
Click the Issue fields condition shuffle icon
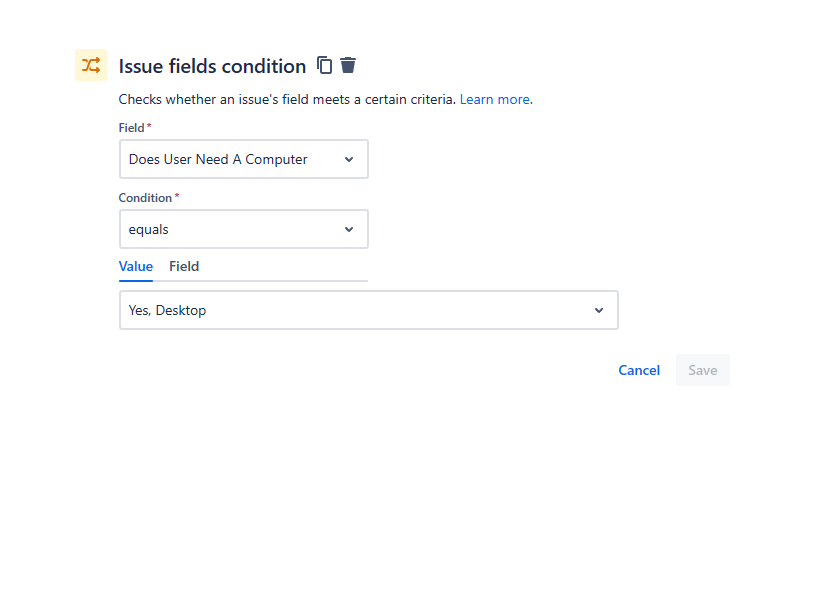[90, 65]
